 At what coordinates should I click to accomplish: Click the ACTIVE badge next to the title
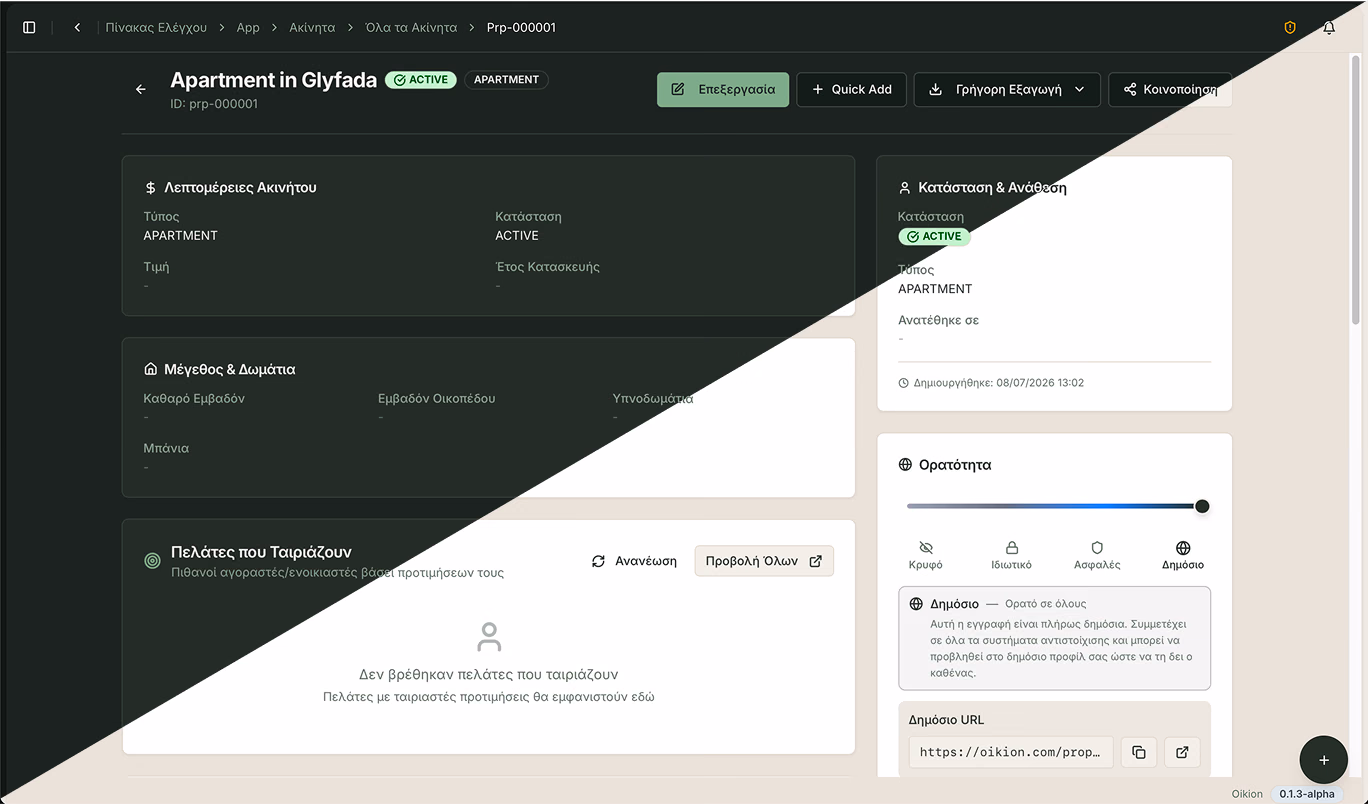(x=421, y=80)
